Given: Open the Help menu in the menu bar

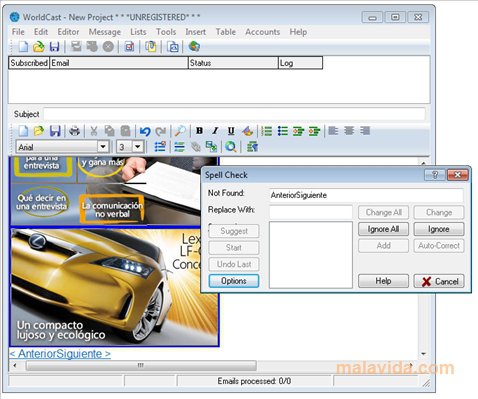Looking at the screenshot, I should (298, 32).
